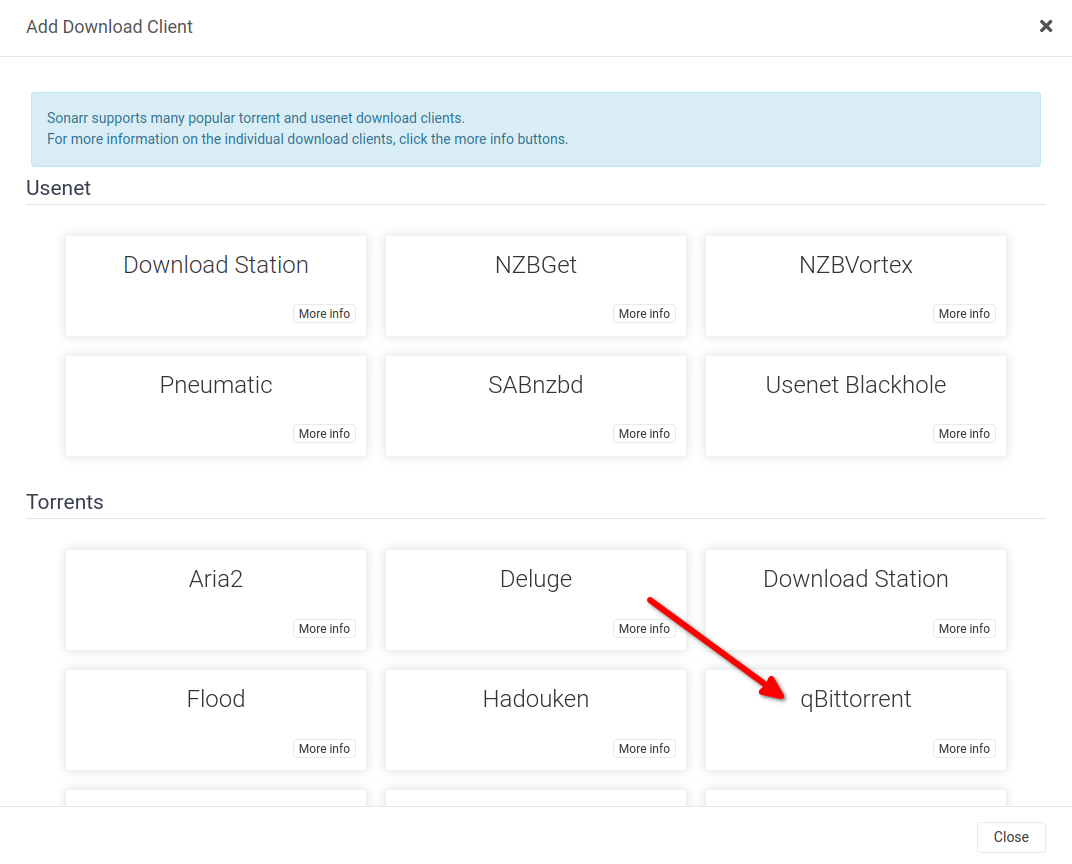Select the Hadouken torrent client card
Screen dimensions: 1072x864
(535, 720)
